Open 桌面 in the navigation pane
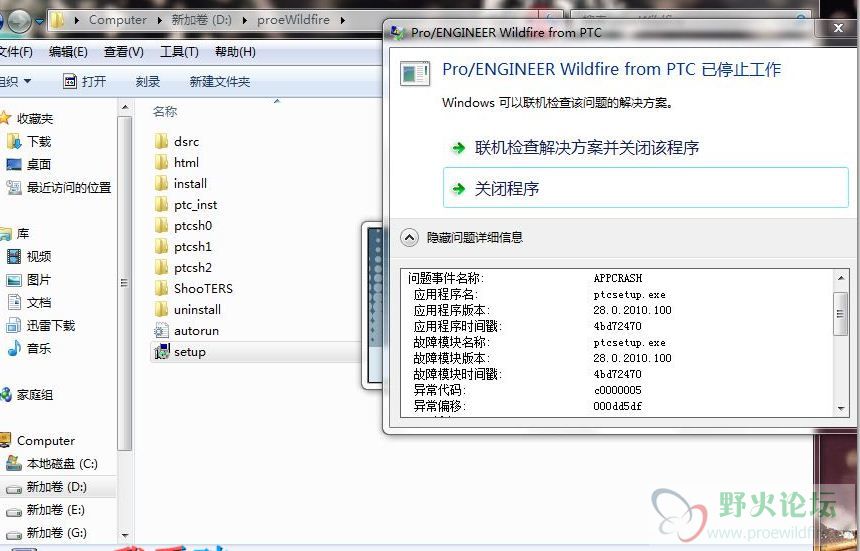The width and height of the screenshot is (860, 551). pyautogui.click(x=39, y=164)
